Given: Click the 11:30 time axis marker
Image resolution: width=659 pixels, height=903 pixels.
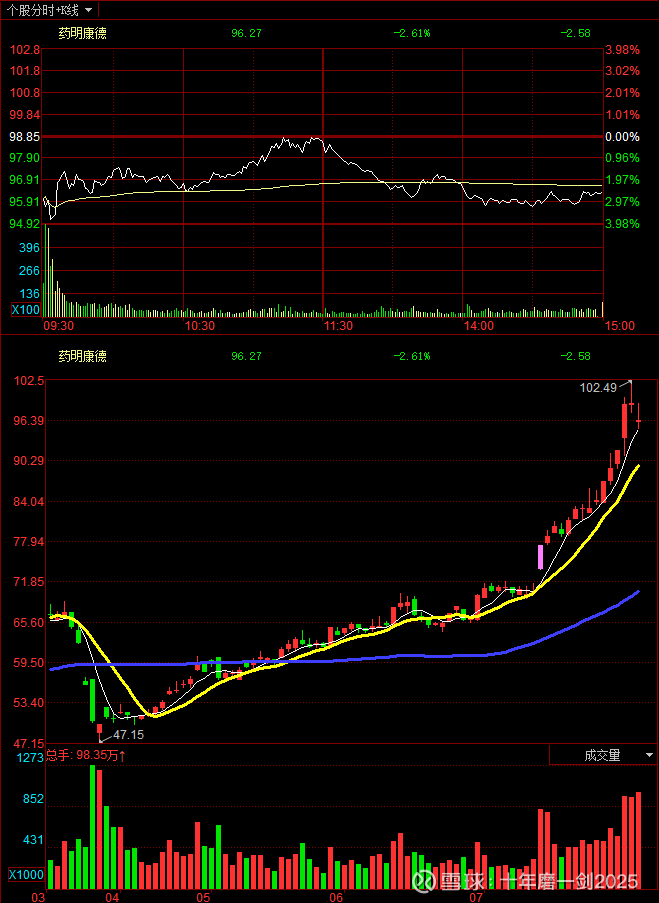Looking at the screenshot, I should coord(338,326).
